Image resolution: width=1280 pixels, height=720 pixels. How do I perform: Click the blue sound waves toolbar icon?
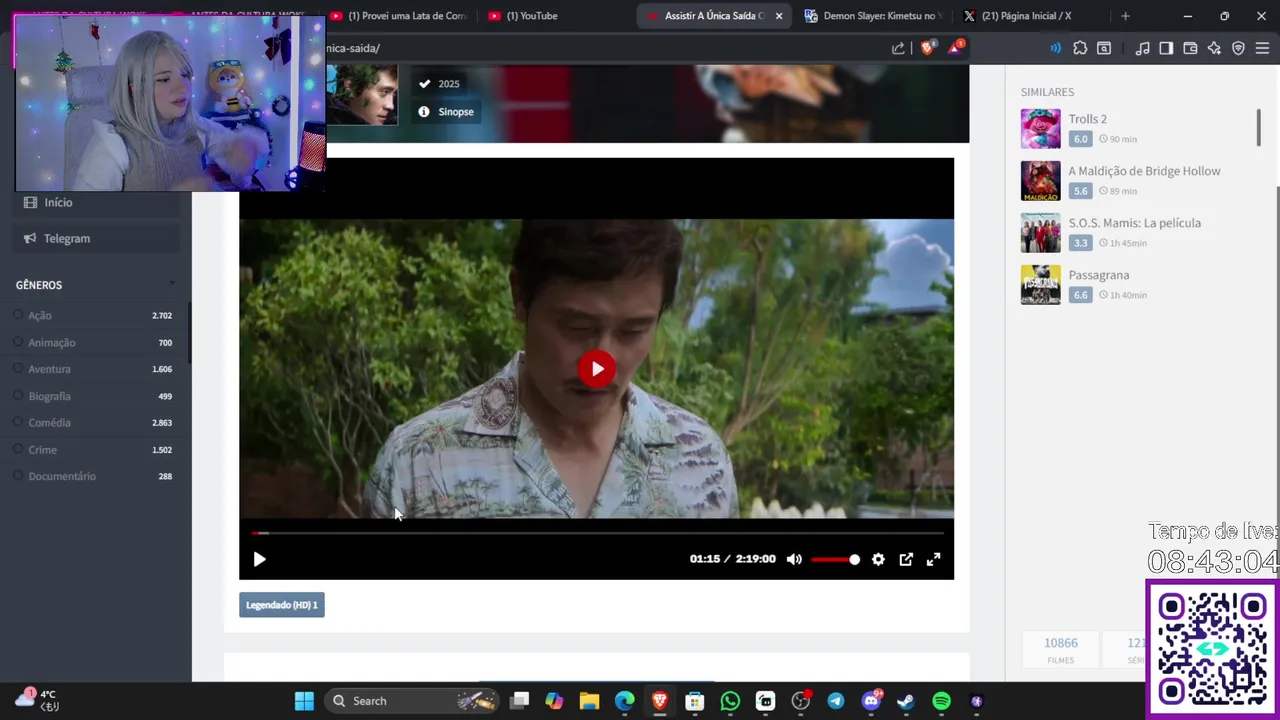point(1055,48)
